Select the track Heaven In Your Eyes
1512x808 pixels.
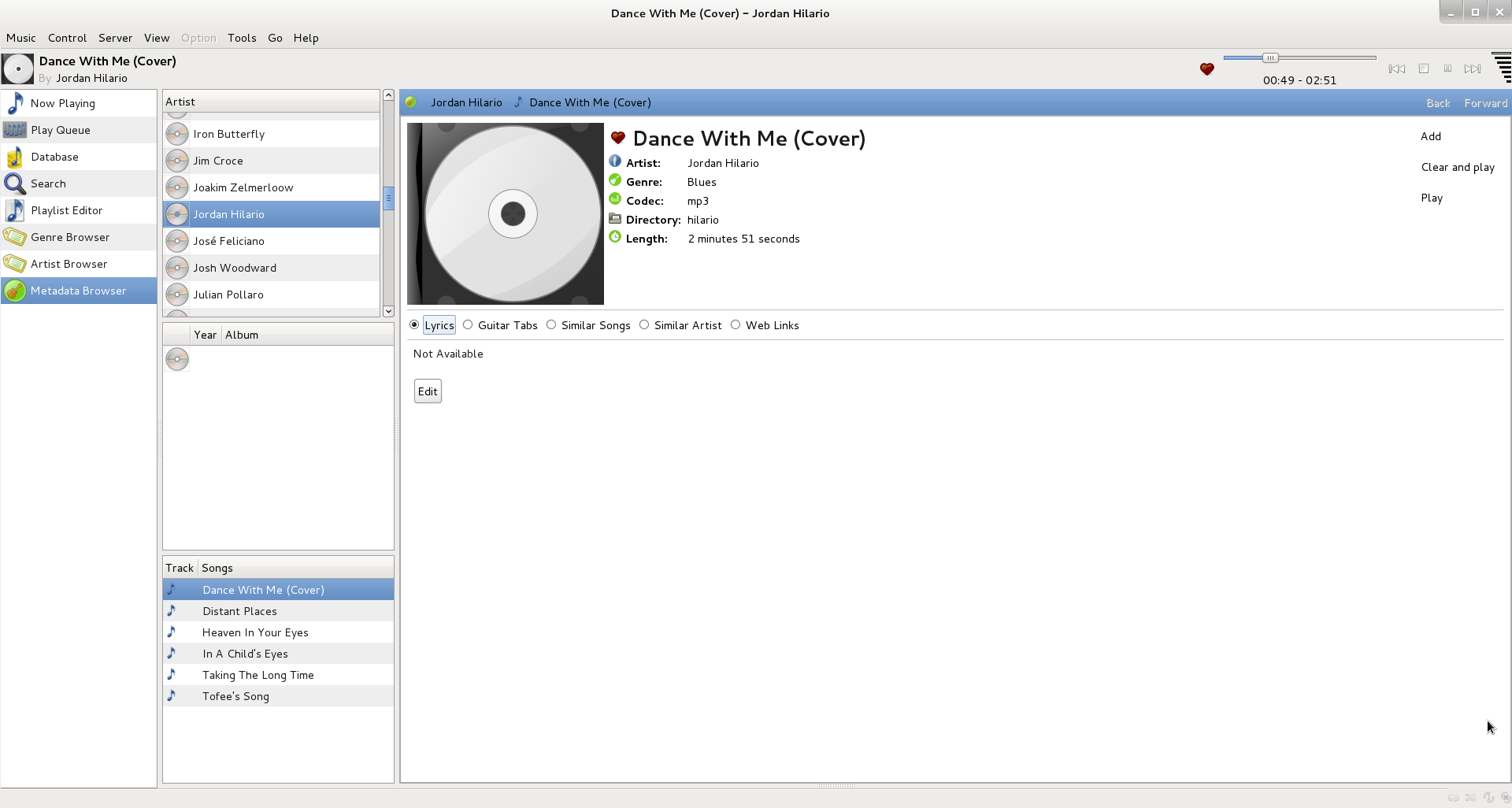coord(255,632)
